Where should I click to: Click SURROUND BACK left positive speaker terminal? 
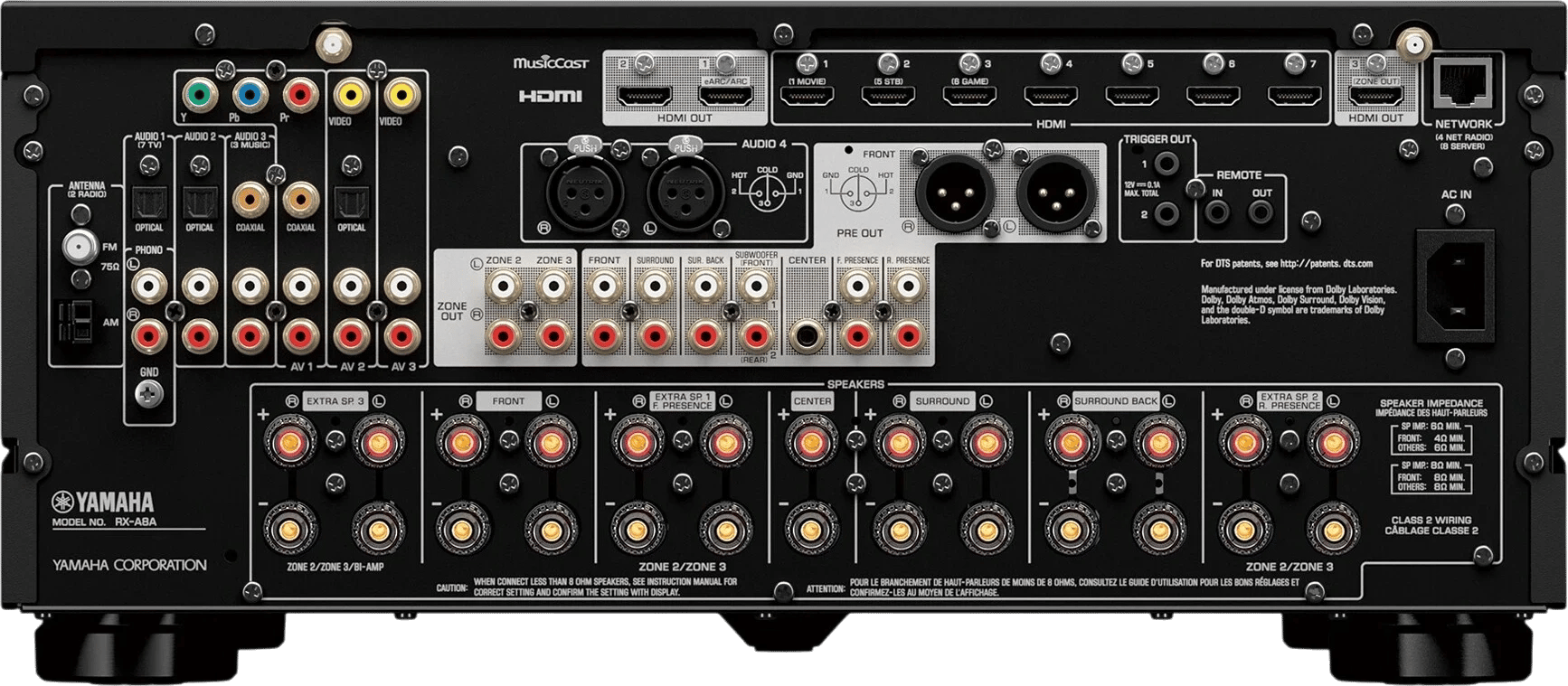pyautogui.click(x=1159, y=443)
